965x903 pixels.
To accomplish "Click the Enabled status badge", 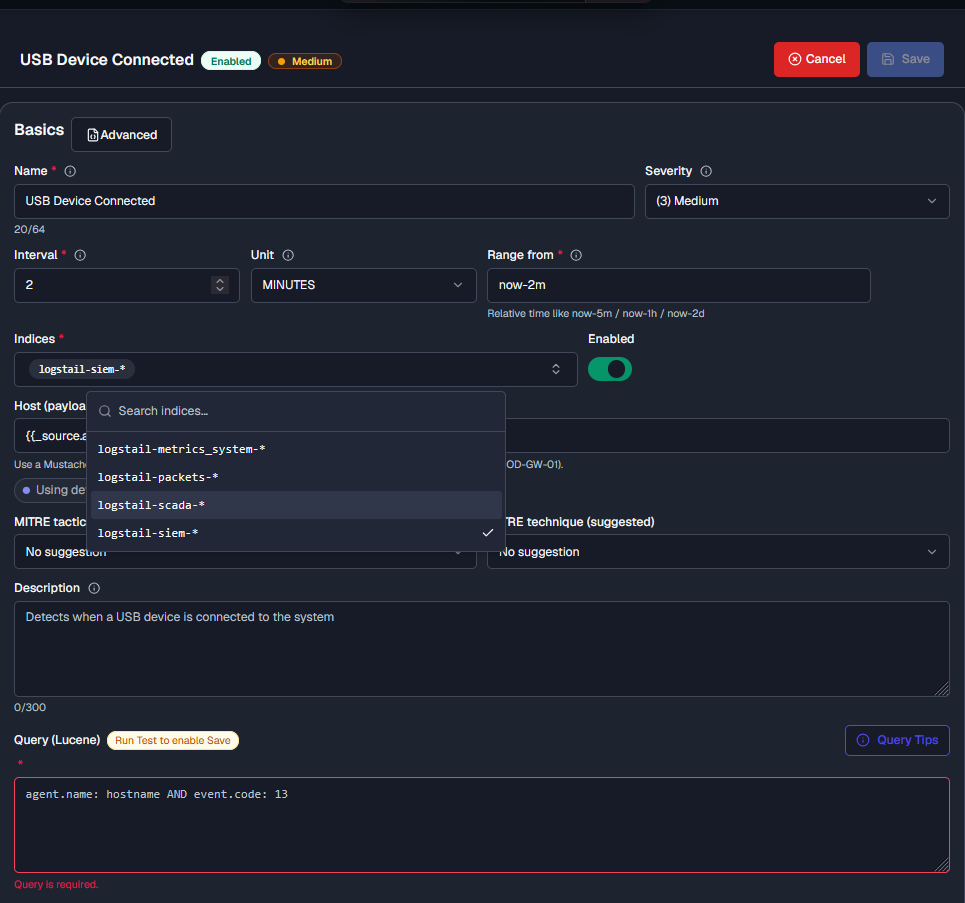I will (231, 61).
